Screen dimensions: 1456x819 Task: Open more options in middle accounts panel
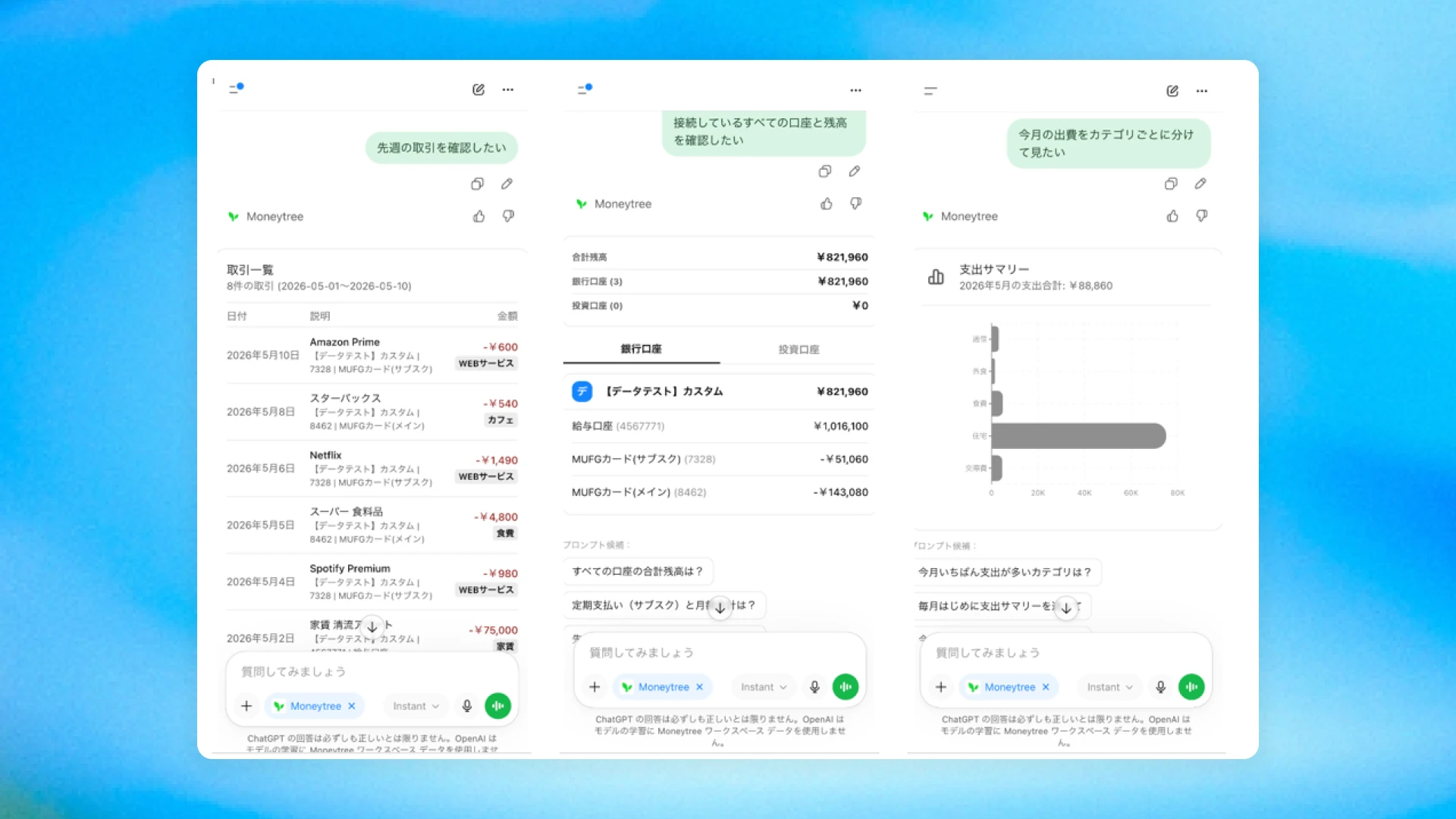pos(855,90)
